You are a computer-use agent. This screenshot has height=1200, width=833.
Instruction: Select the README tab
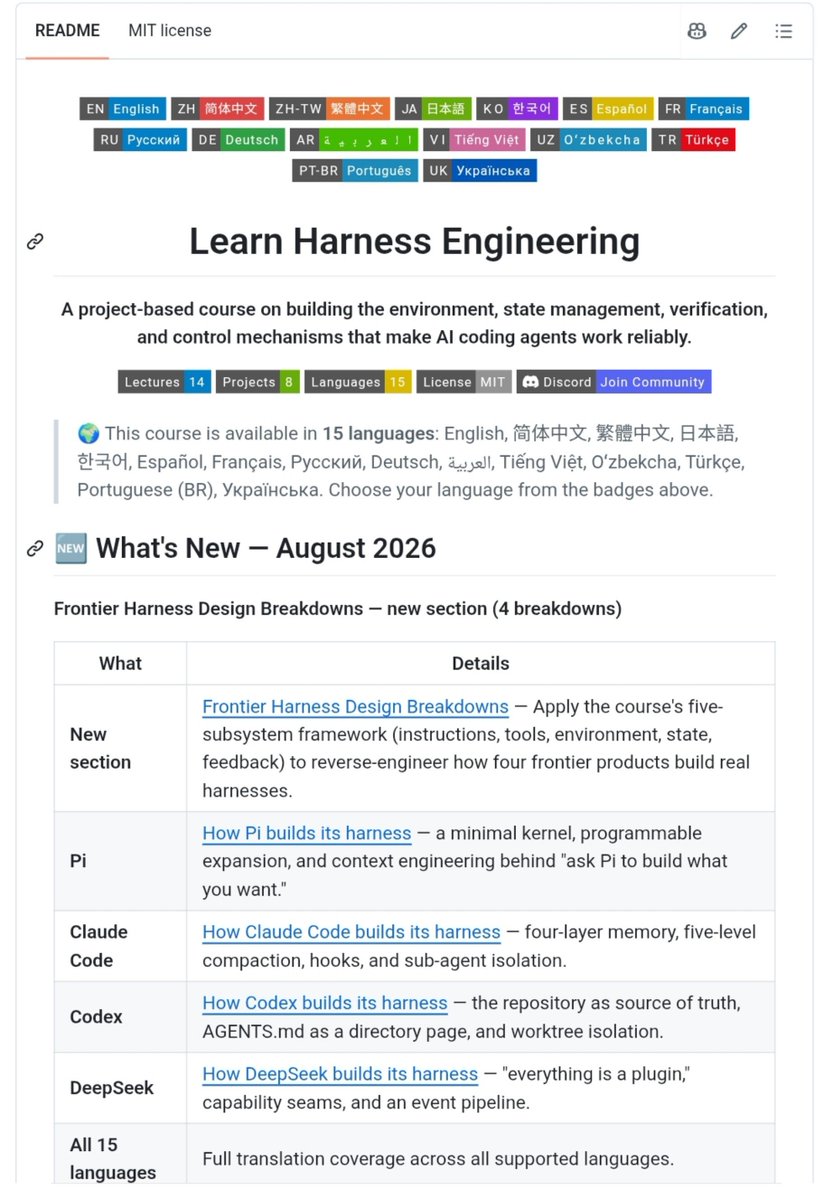pos(67,31)
